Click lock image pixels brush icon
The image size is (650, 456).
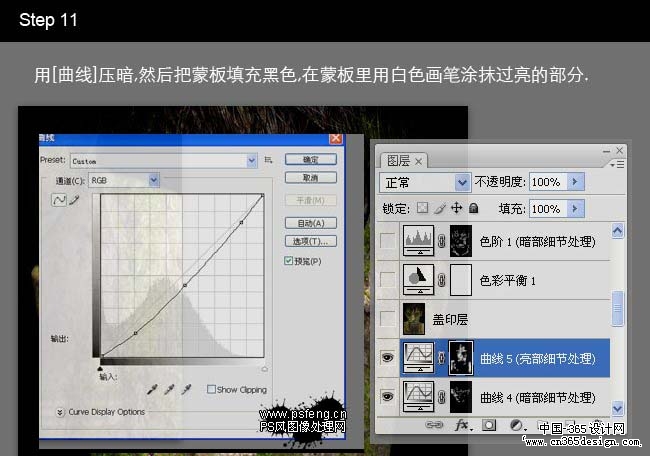pos(439,208)
